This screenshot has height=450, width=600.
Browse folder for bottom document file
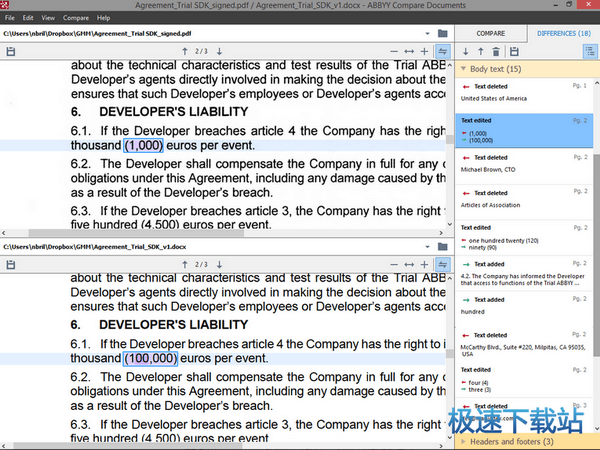(443, 246)
